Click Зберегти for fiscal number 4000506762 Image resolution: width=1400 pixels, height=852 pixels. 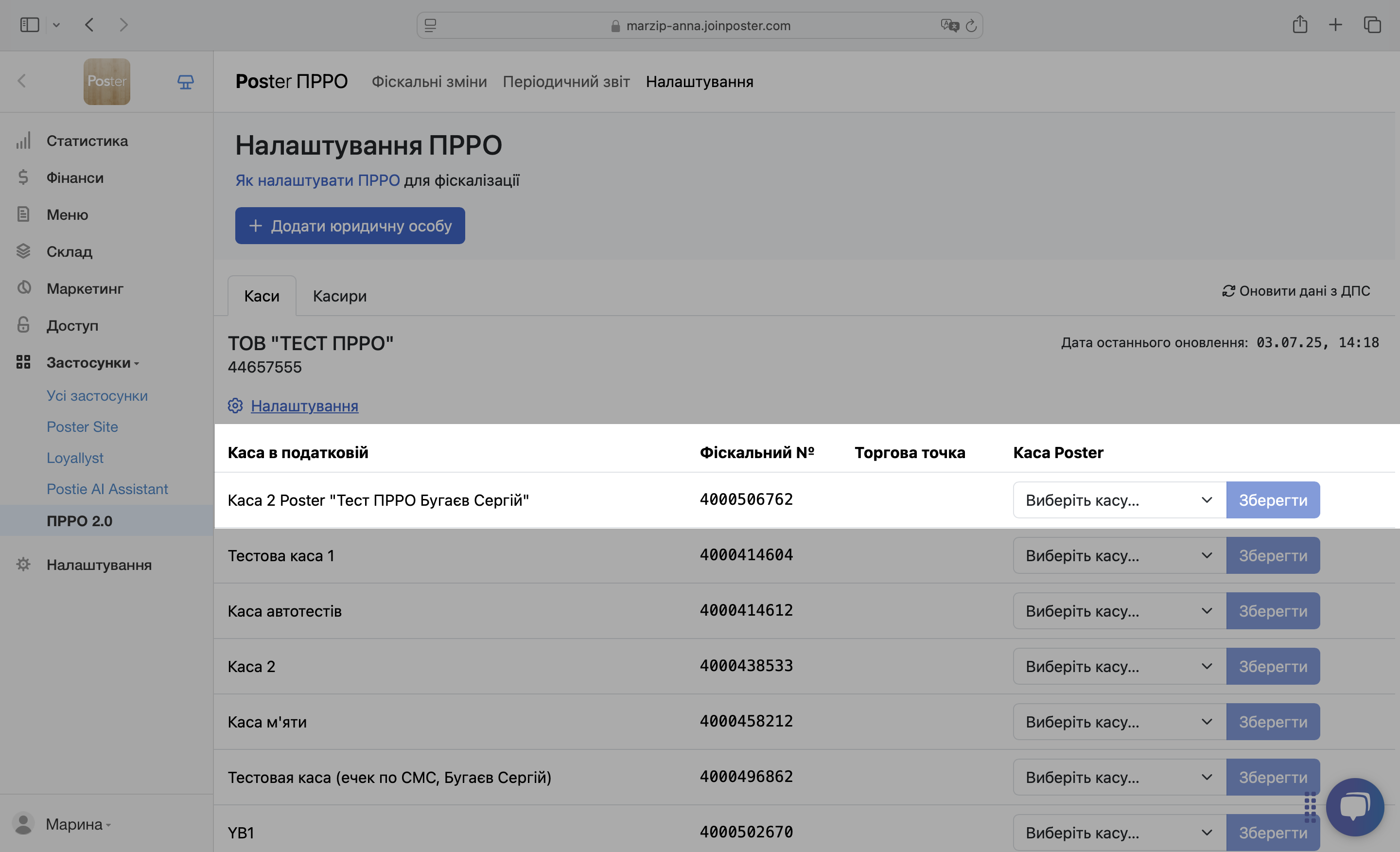(1273, 499)
